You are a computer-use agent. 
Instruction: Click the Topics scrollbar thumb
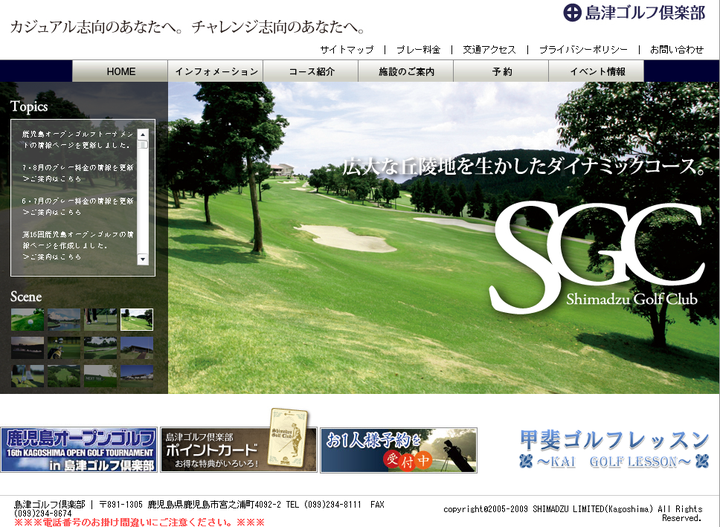pyautogui.click(x=143, y=145)
